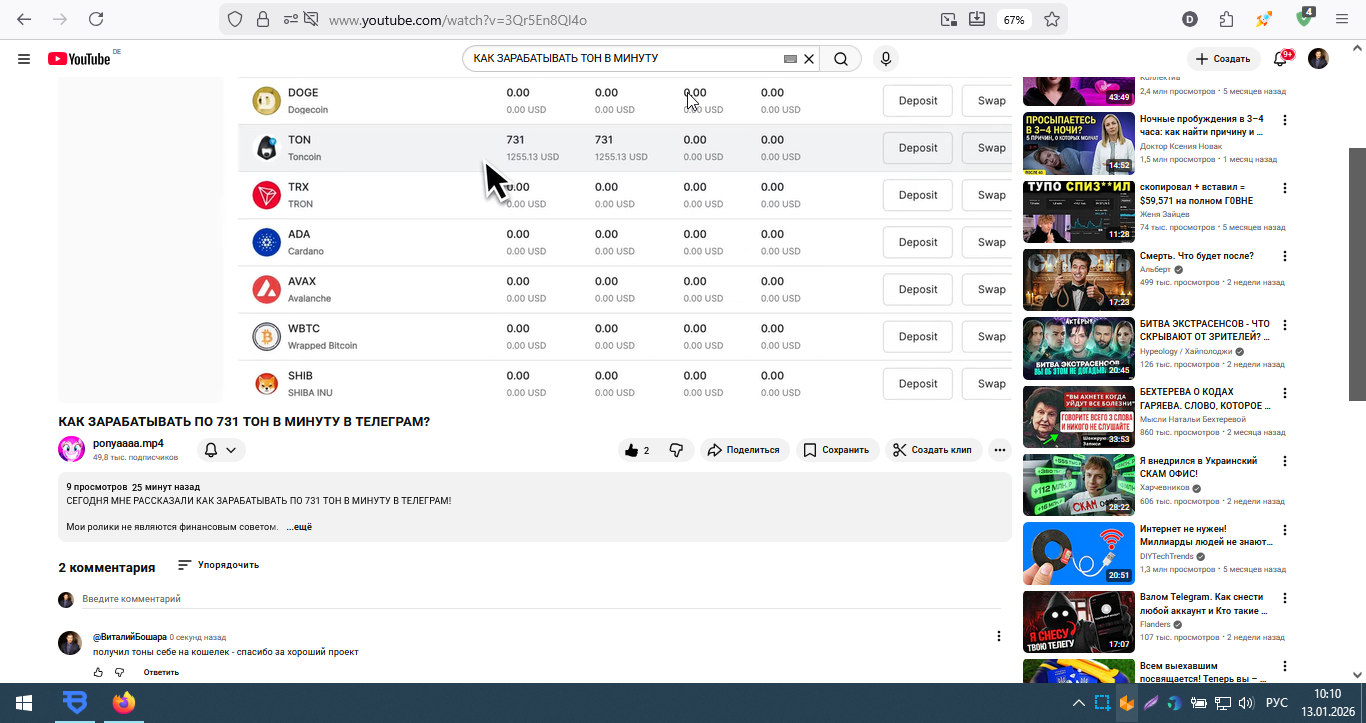This screenshot has height=723, width=1366.
Task: Focus the add-a-comment input field
Action: click(540, 599)
